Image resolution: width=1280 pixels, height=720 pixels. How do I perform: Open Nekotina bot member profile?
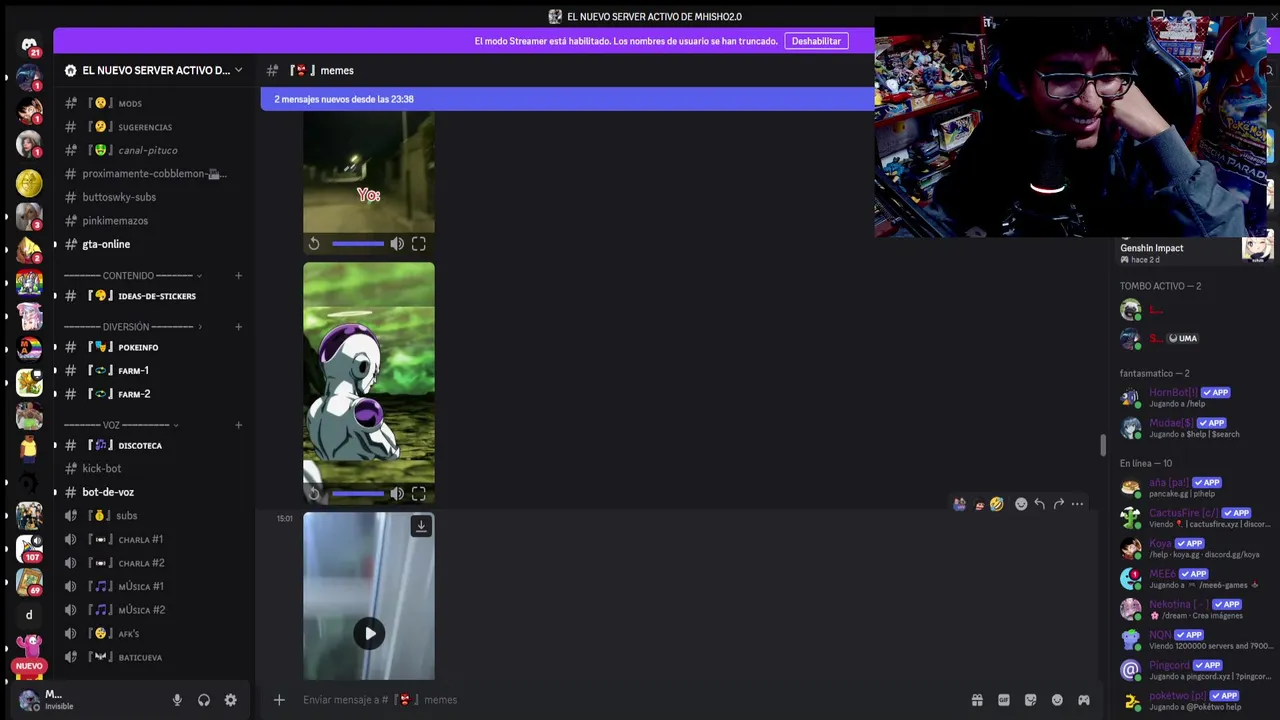pyautogui.click(x=1195, y=609)
